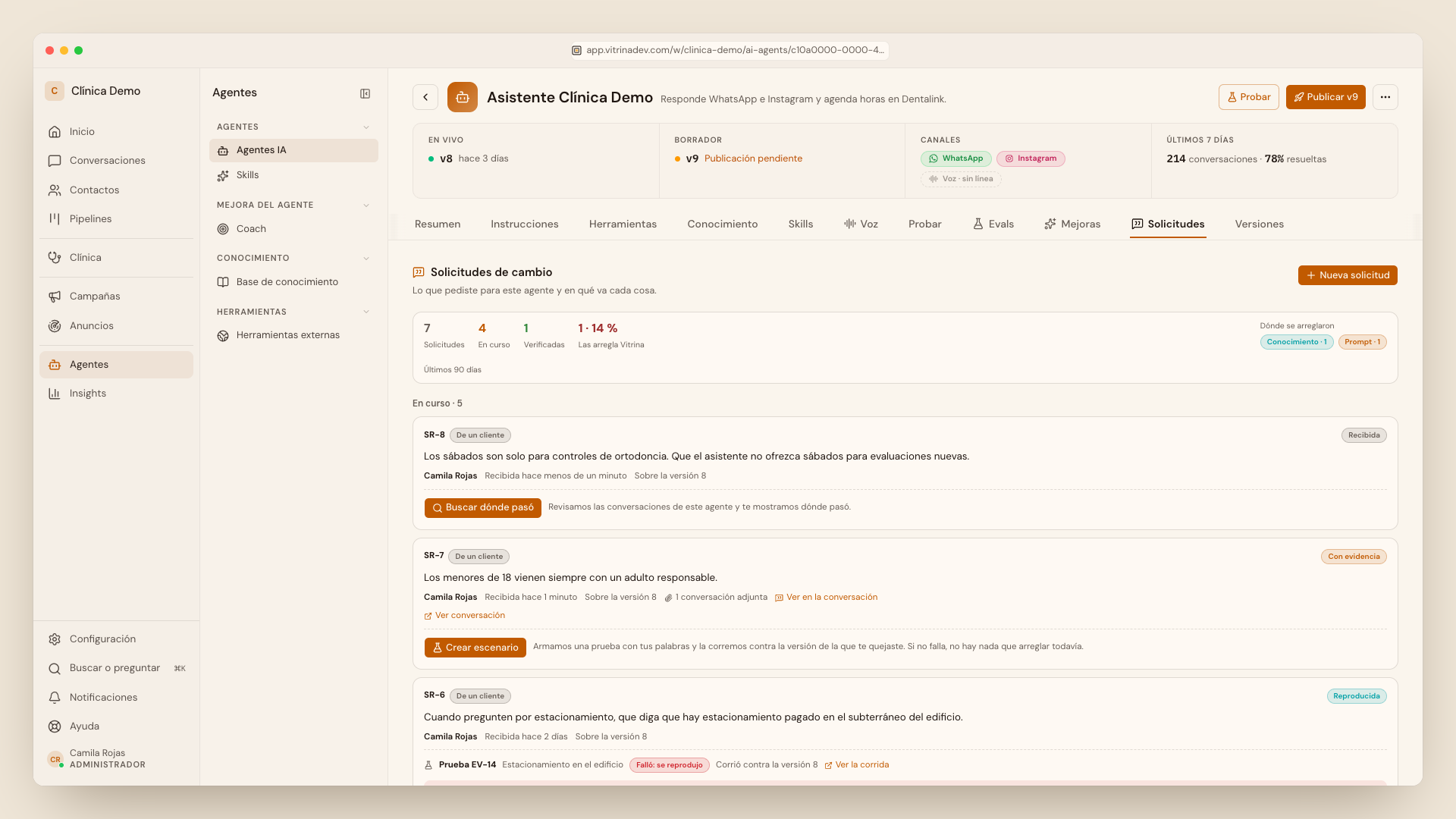Click Publicar v9 button
Viewport: 1456px width, 819px height.
click(x=1326, y=97)
